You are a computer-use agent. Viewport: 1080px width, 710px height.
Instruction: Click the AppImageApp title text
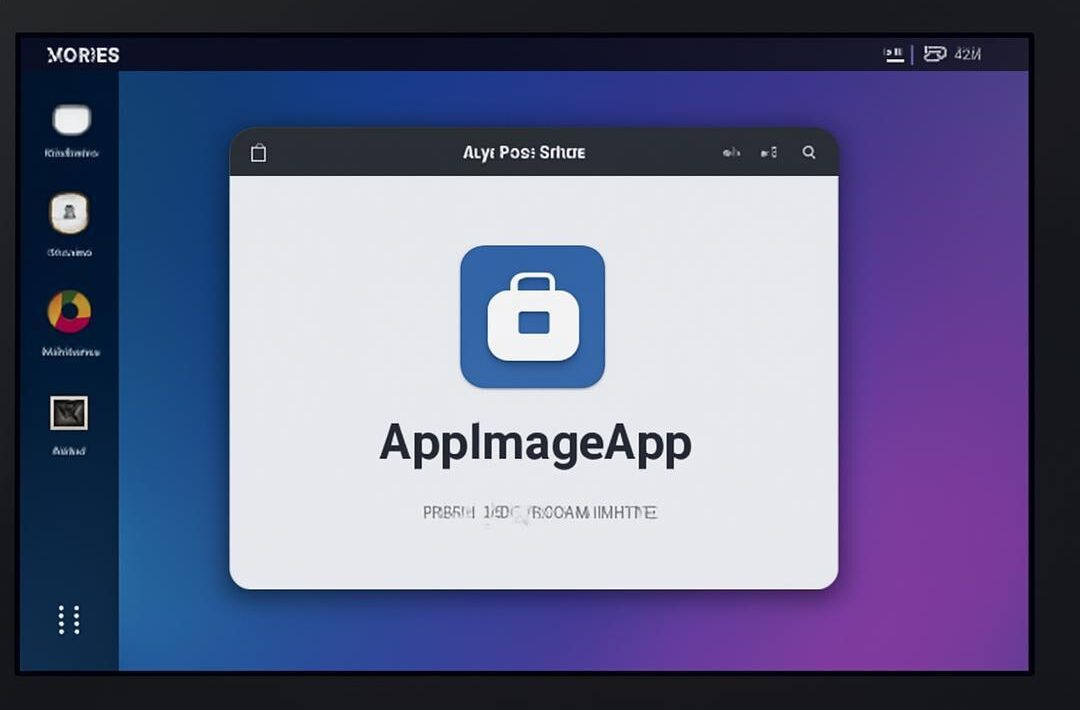[x=535, y=443]
